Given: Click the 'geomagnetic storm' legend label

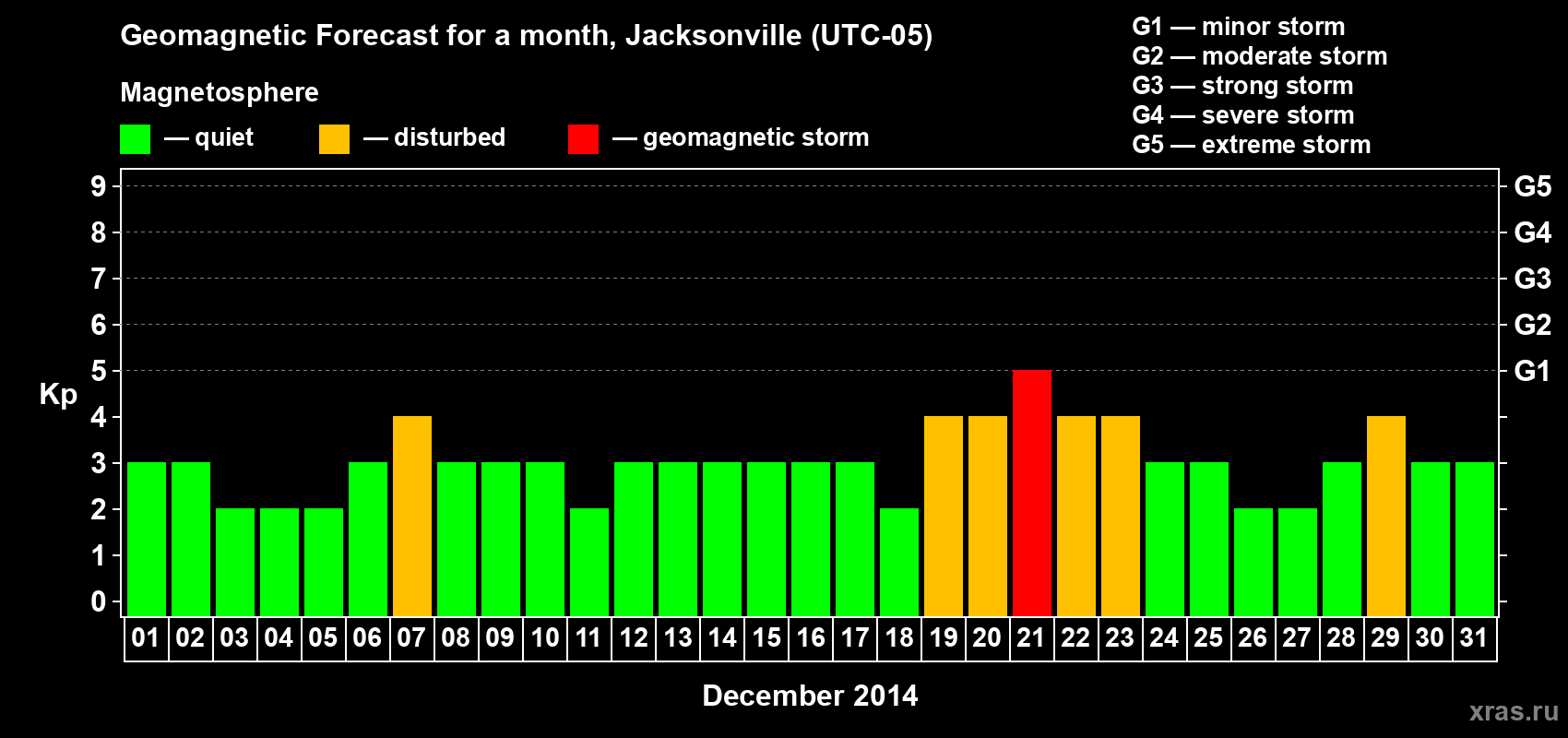Looking at the screenshot, I should pos(756,137).
